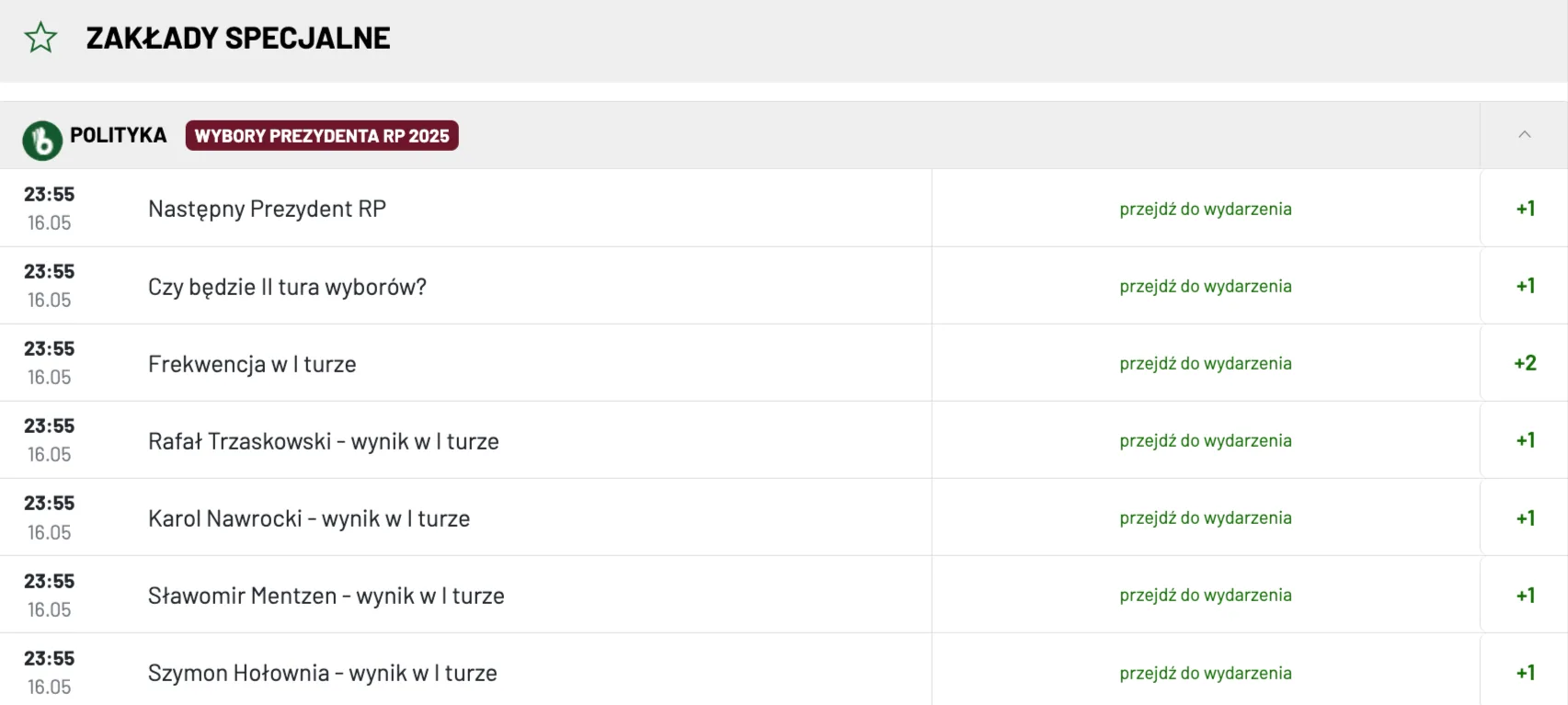Viewport: 1568px width, 705px height.
Task: Click the star icon beside Zakłady Specjalne
Action: [x=40, y=38]
